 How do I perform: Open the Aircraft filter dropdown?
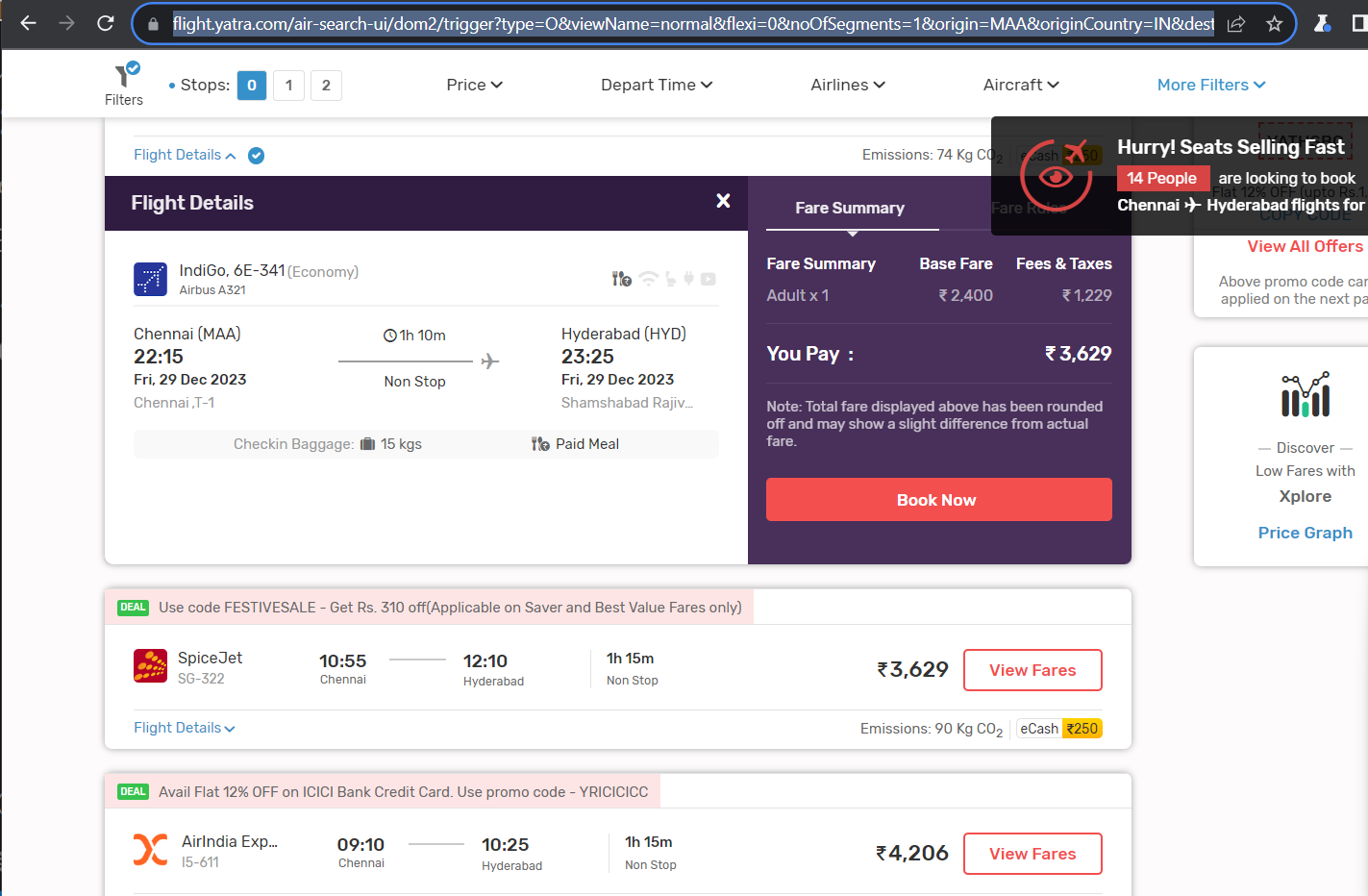(x=1021, y=85)
